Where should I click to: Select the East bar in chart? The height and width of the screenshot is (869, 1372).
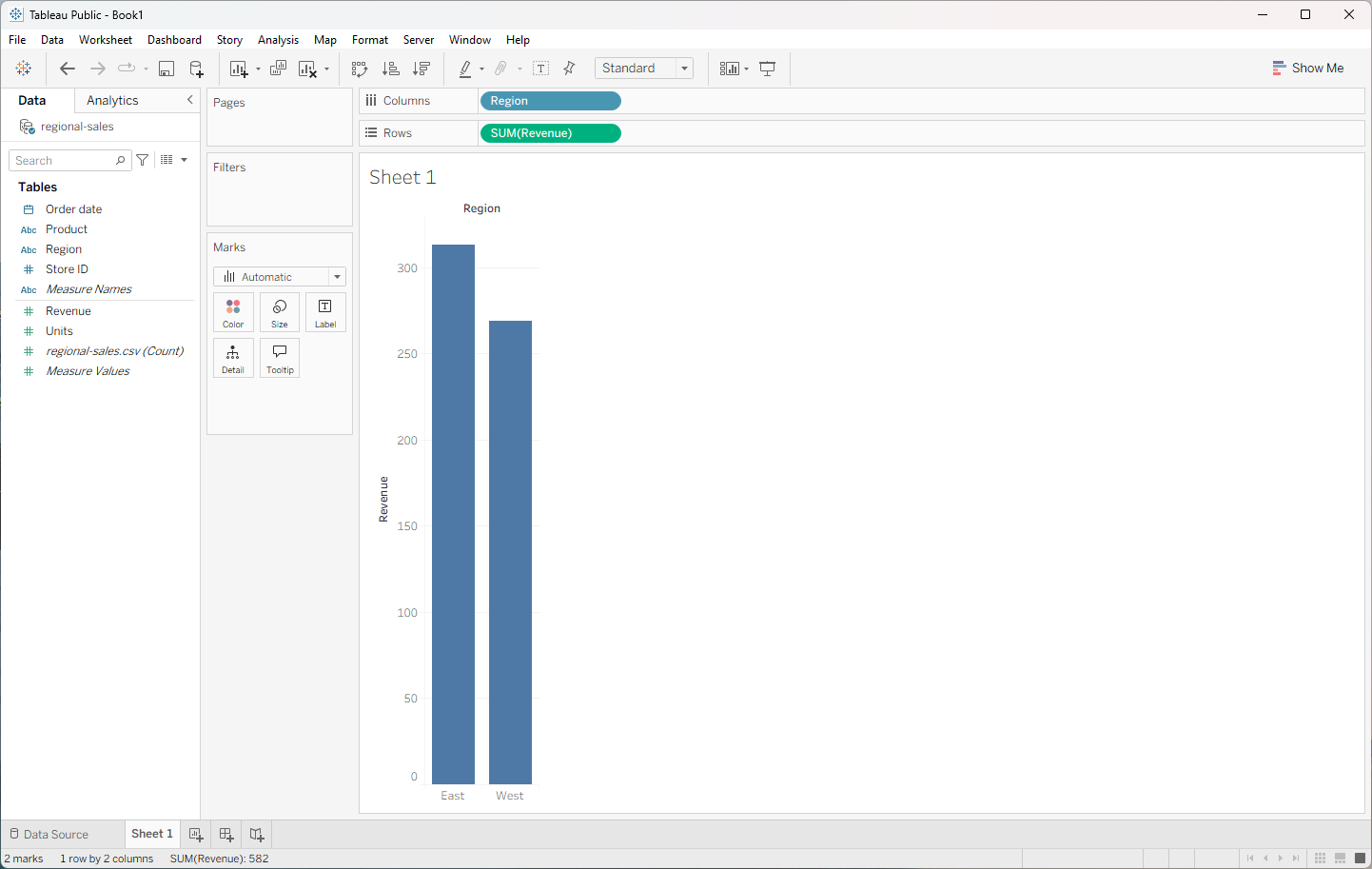click(x=453, y=514)
